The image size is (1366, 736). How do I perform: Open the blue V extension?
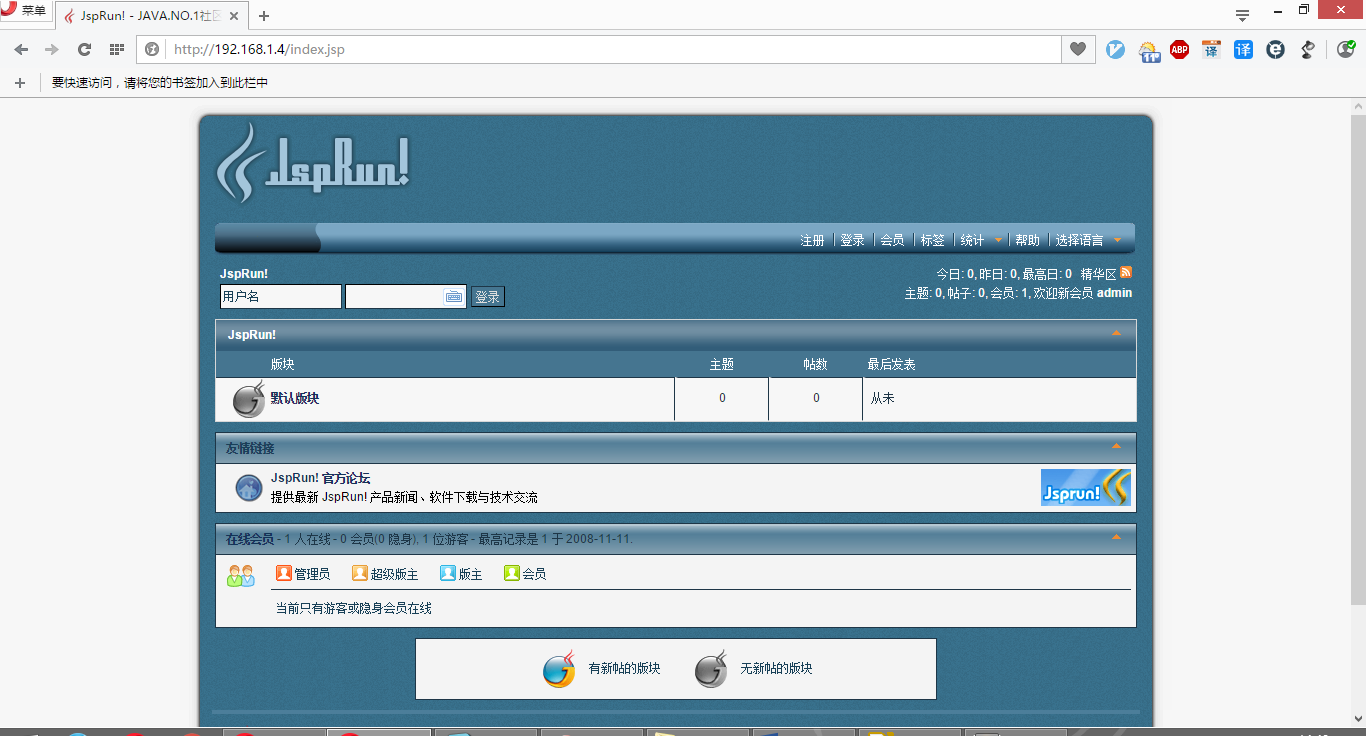point(1115,49)
